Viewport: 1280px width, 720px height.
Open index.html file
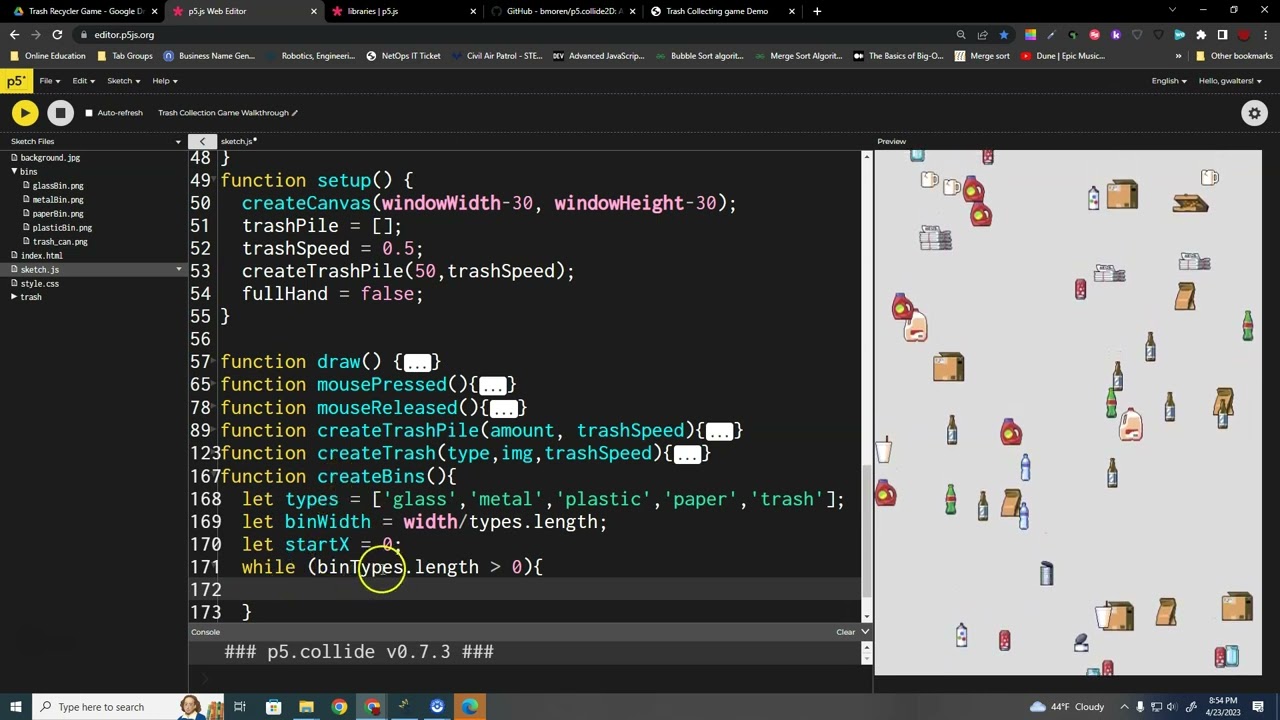41,256
